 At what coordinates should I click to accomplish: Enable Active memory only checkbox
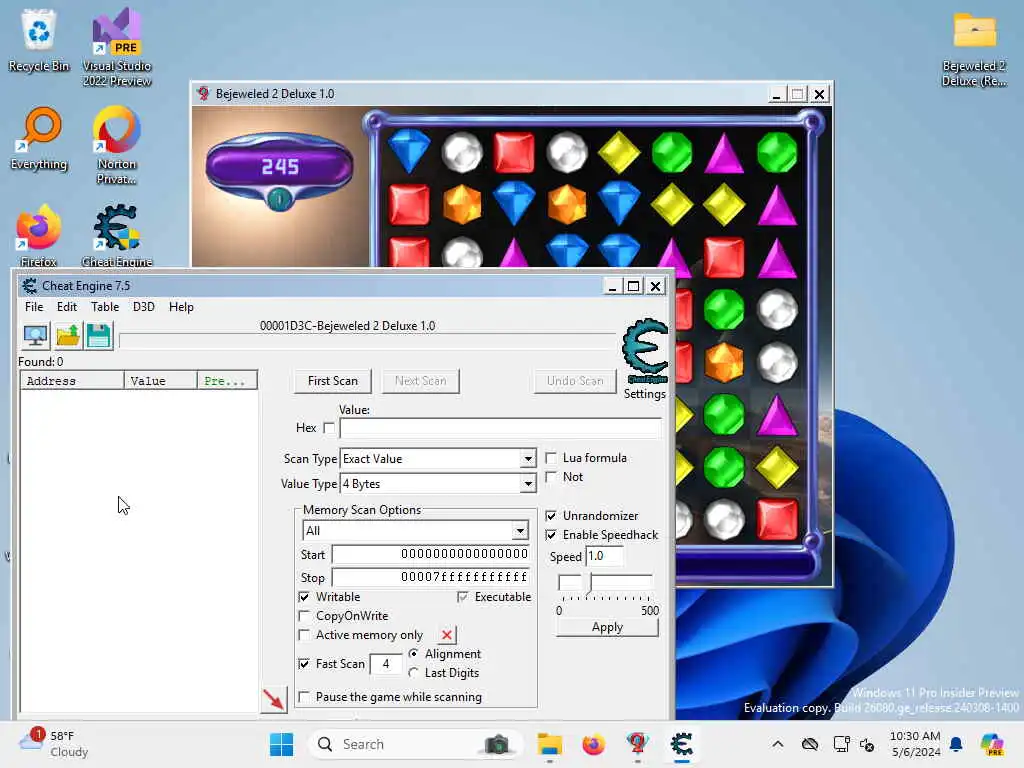pyautogui.click(x=304, y=635)
